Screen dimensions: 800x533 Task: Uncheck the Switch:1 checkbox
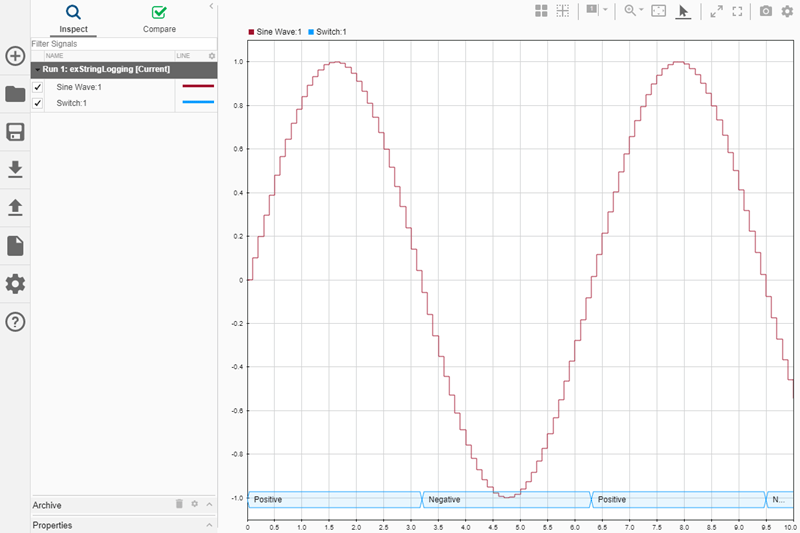pos(38,103)
